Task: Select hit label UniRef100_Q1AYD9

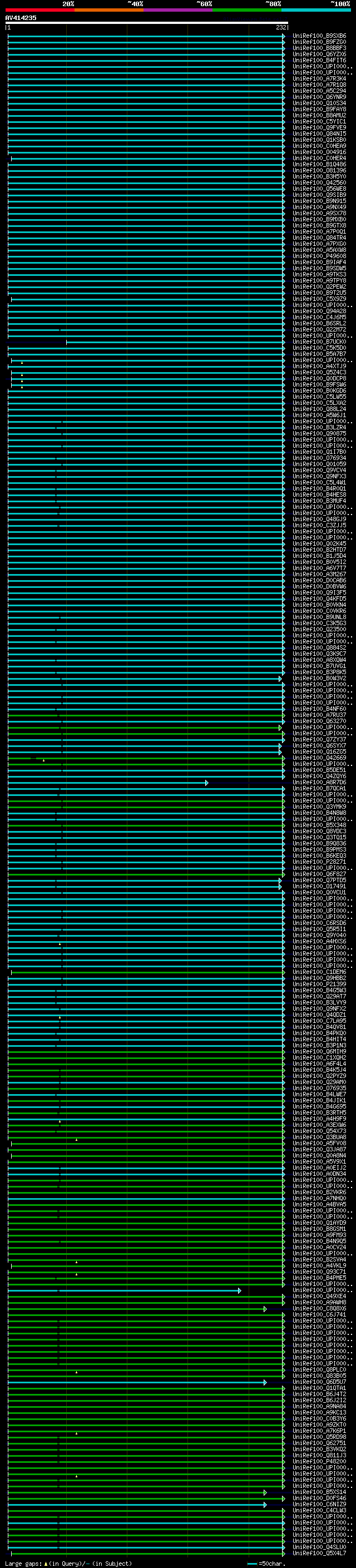Action: click(319, 1223)
